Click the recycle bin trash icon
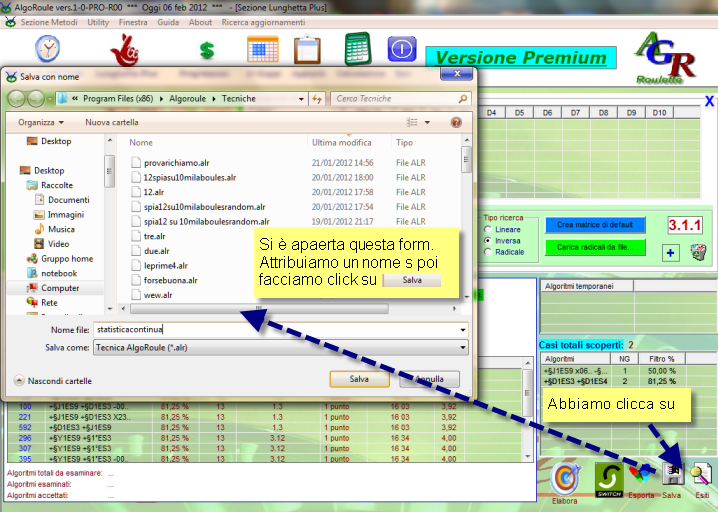Screen dimensions: 718x512 (699, 252)
